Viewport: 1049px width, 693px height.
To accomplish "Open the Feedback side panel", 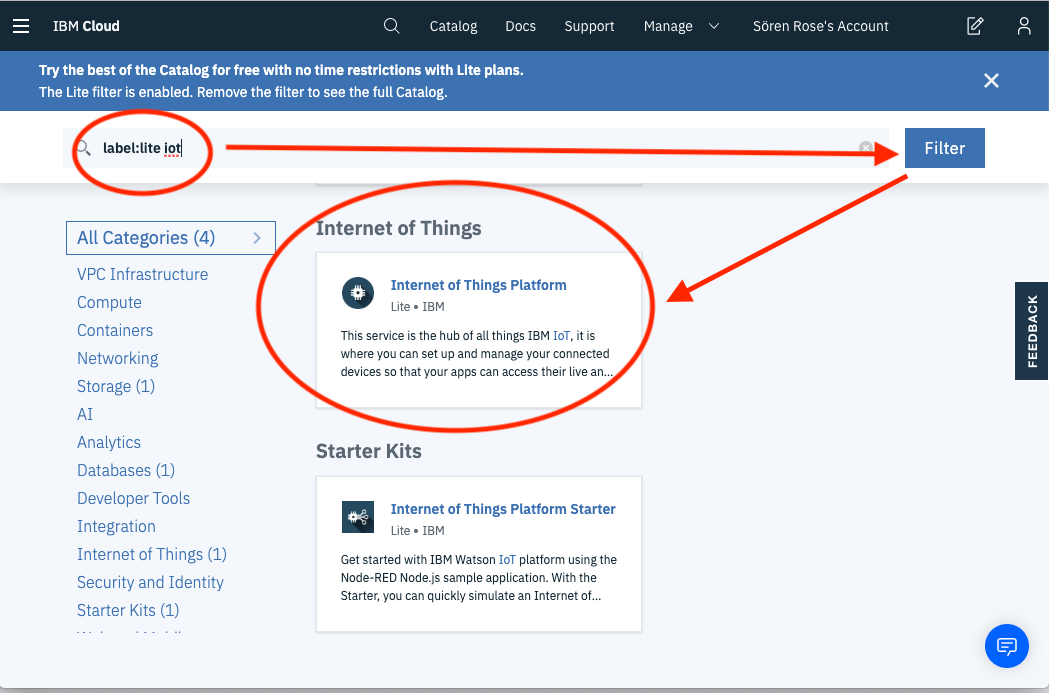I will pyautogui.click(x=1031, y=330).
